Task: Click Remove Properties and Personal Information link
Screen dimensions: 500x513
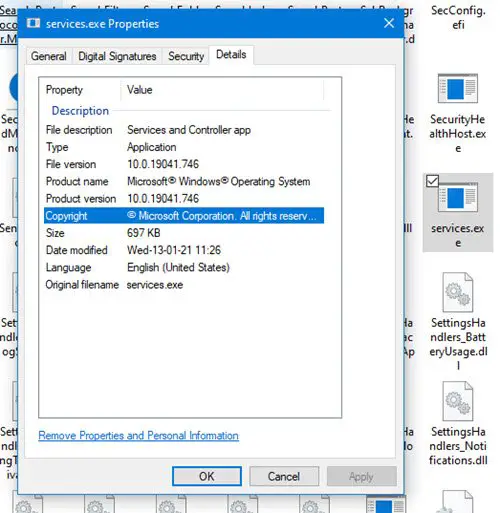Action: [x=138, y=435]
